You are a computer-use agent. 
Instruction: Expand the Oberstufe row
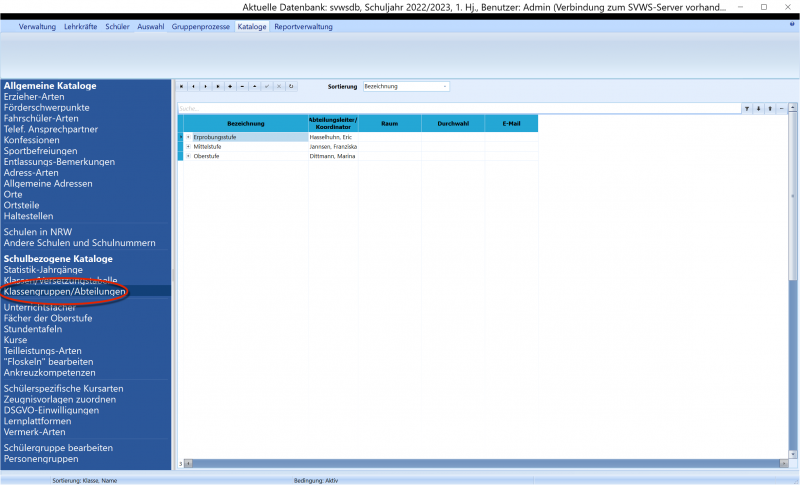[x=188, y=156]
